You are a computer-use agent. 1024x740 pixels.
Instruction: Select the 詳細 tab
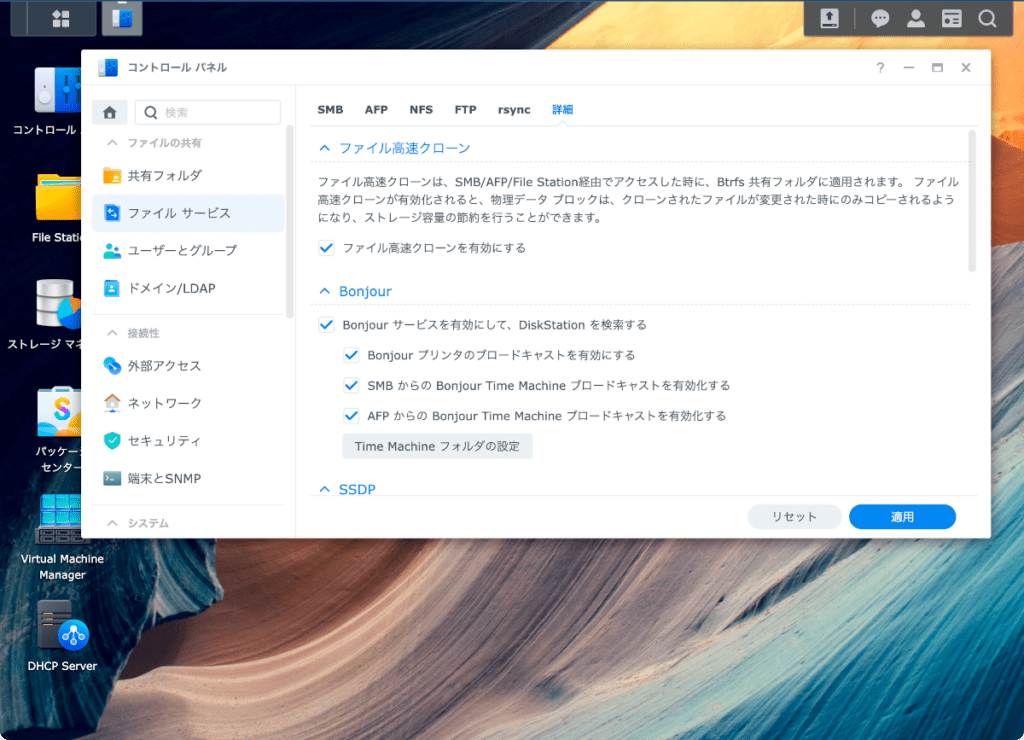[562, 110]
